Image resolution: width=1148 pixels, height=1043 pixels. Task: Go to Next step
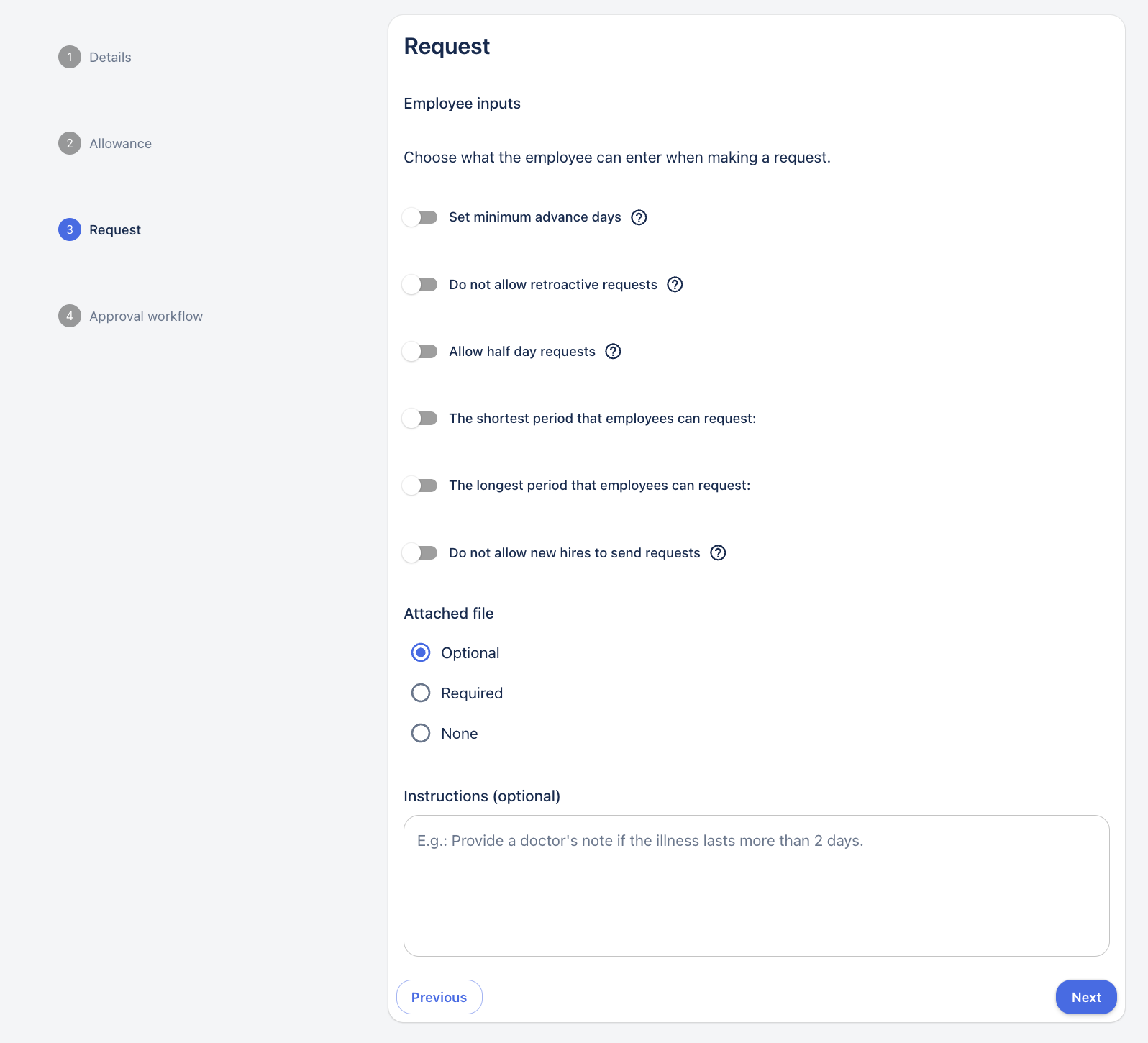pyautogui.click(x=1085, y=997)
